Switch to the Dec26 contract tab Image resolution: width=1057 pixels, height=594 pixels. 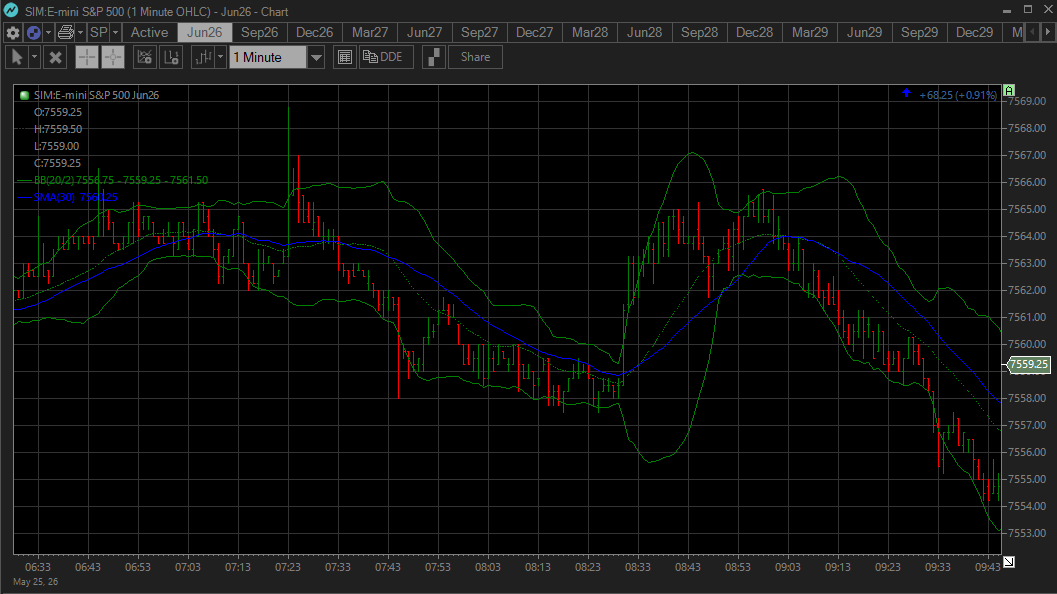314,32
